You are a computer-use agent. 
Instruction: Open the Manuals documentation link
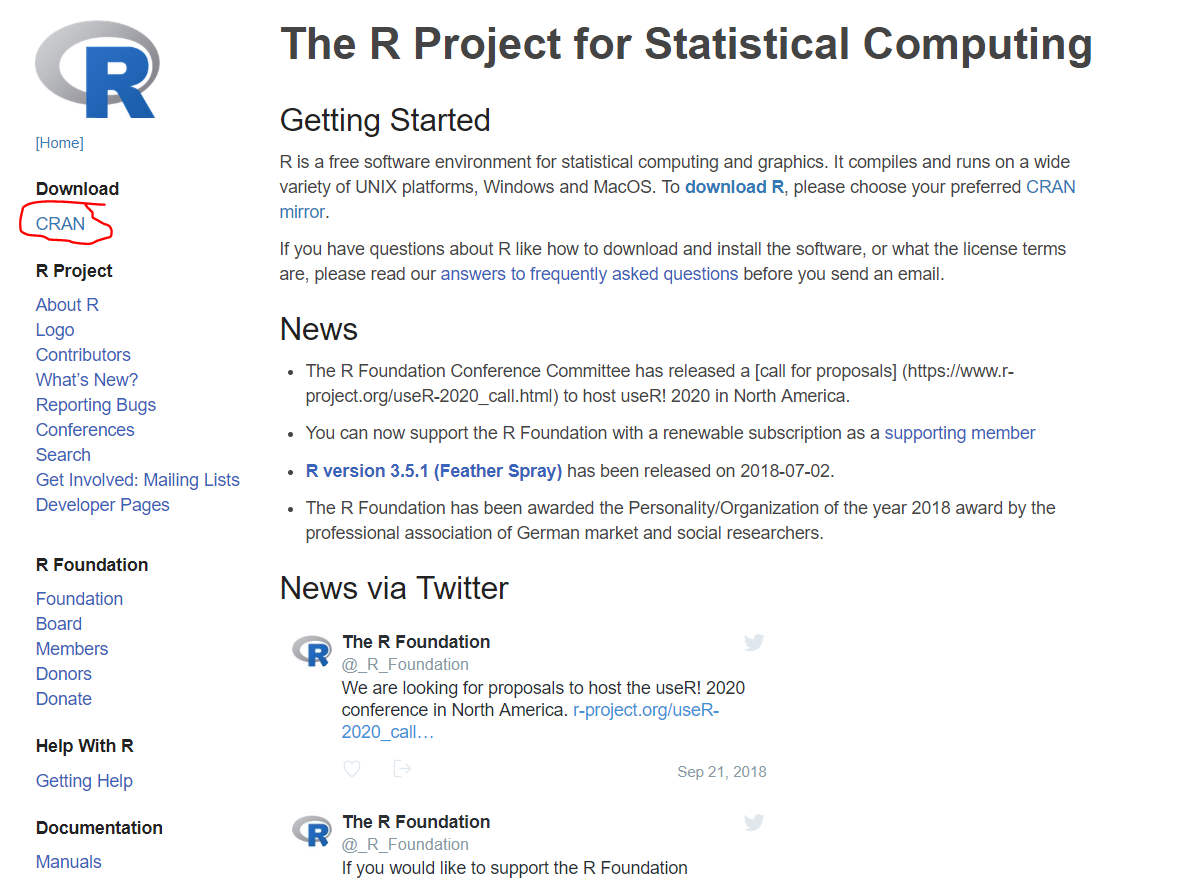coord(69,862)
